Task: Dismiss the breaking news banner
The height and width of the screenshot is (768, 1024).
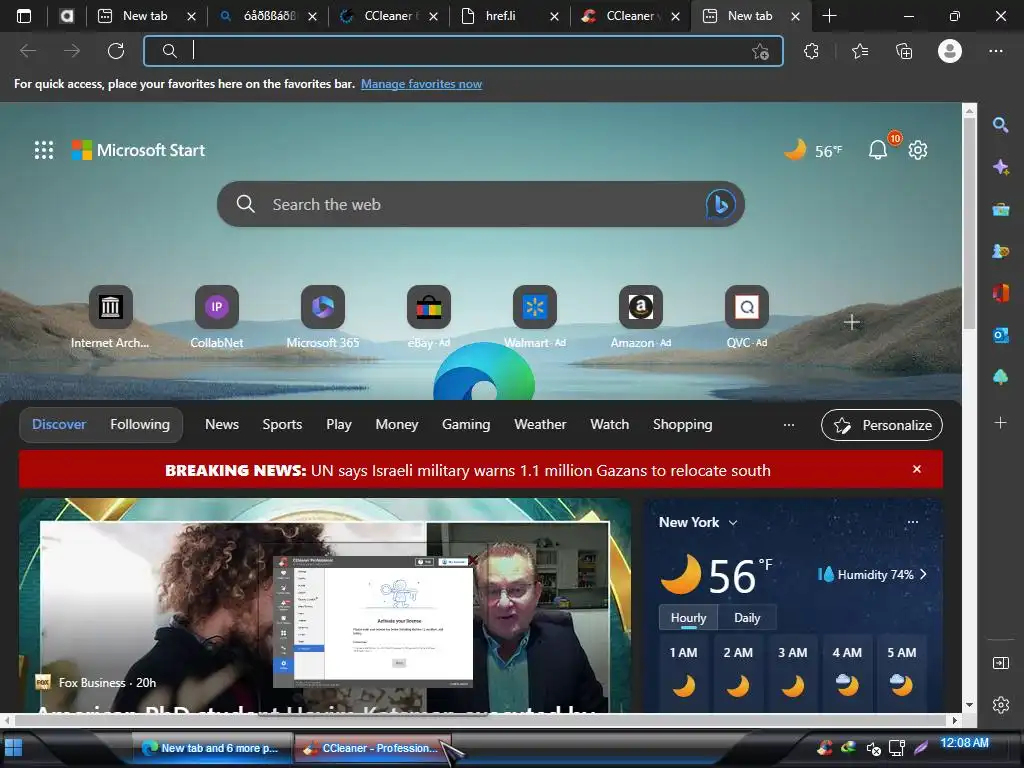Action: tap(917, 469)
